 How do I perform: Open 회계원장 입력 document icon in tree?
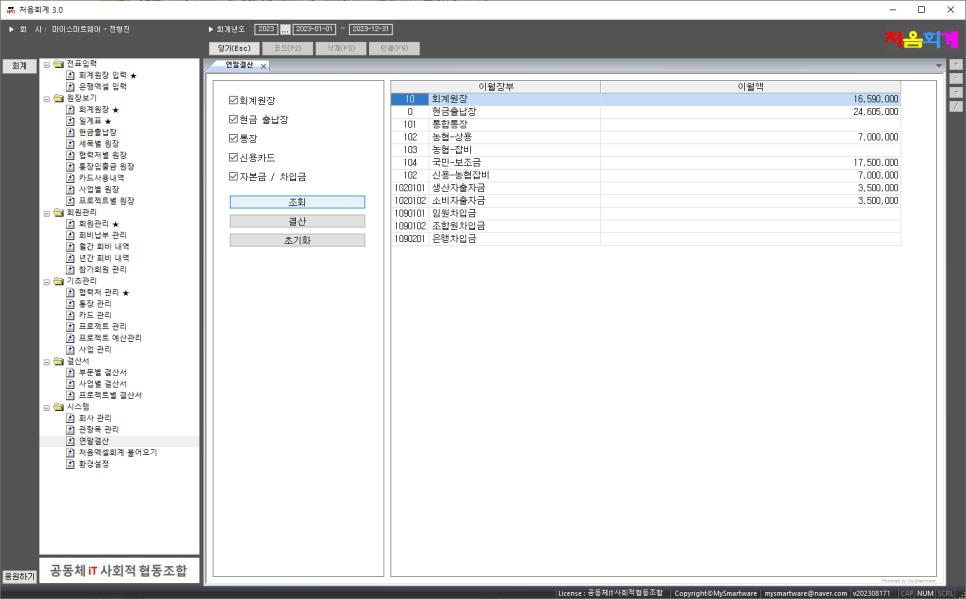70,75
